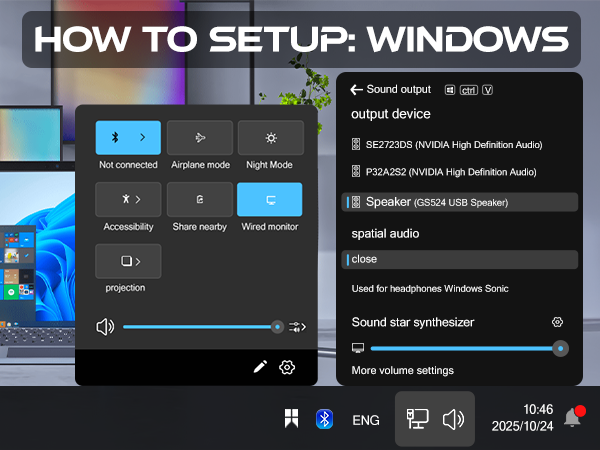This screenshot has height=450, width=600.
Task: Toggle the Wired monitor tile
Action: tap(270, 199)
